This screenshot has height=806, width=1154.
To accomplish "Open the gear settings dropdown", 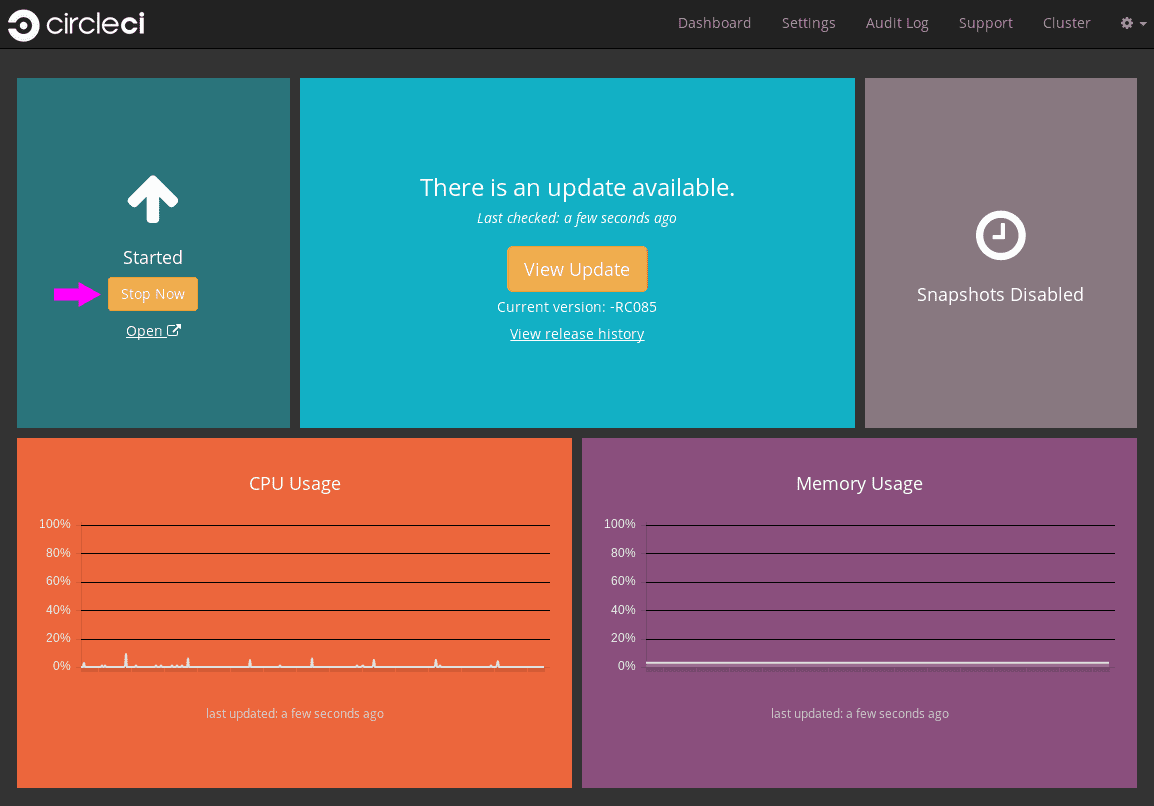I will click(x=1133, y=23).
